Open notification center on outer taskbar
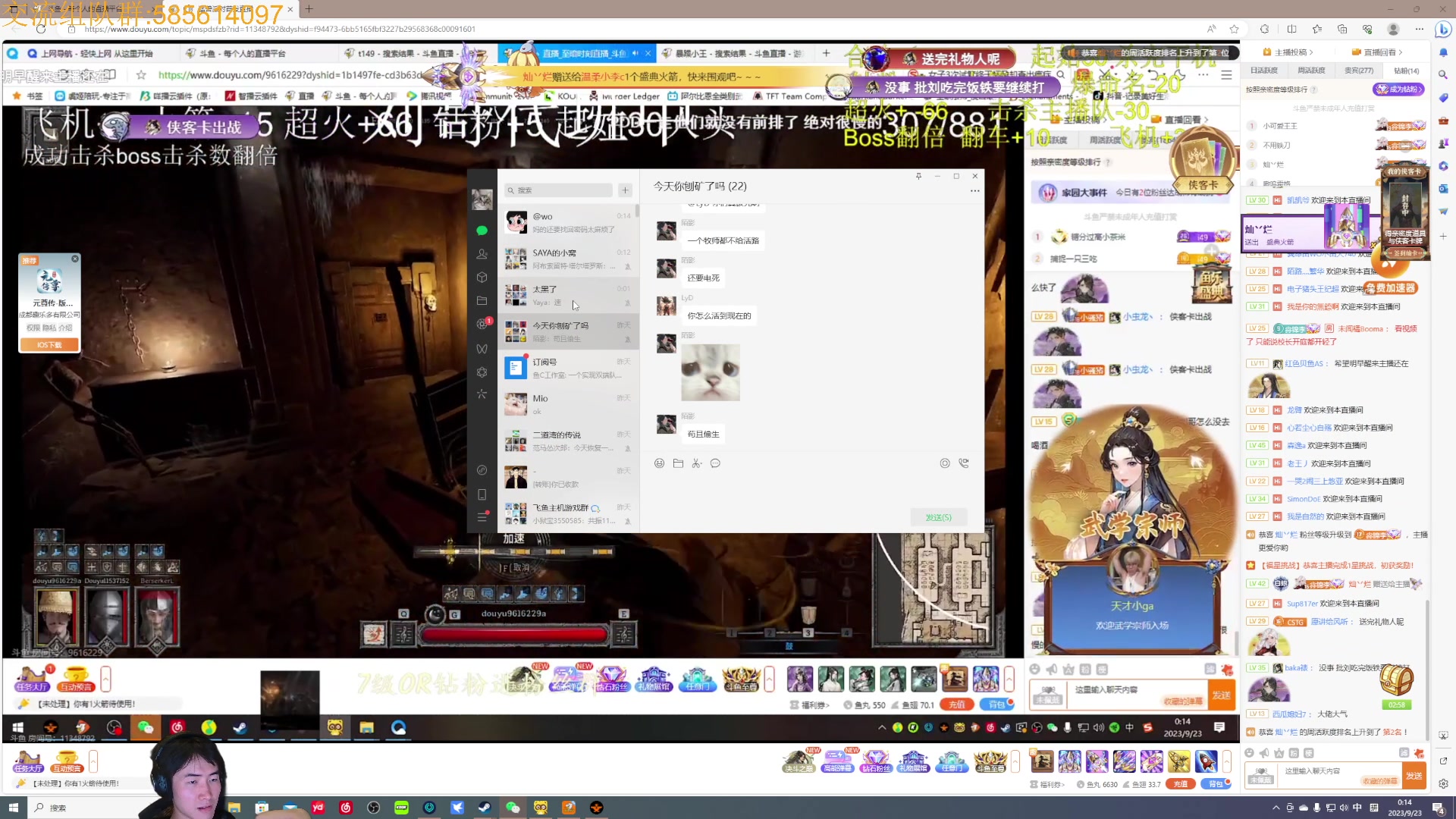 1438,808
